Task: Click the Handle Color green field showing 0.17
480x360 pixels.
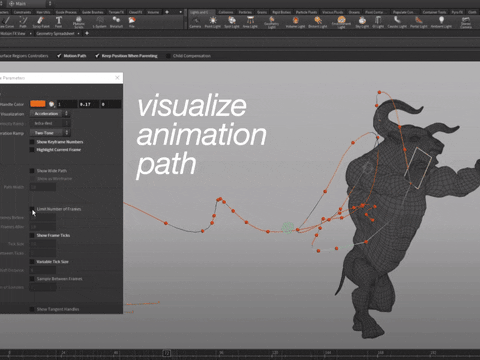Action: pos(89,104)
